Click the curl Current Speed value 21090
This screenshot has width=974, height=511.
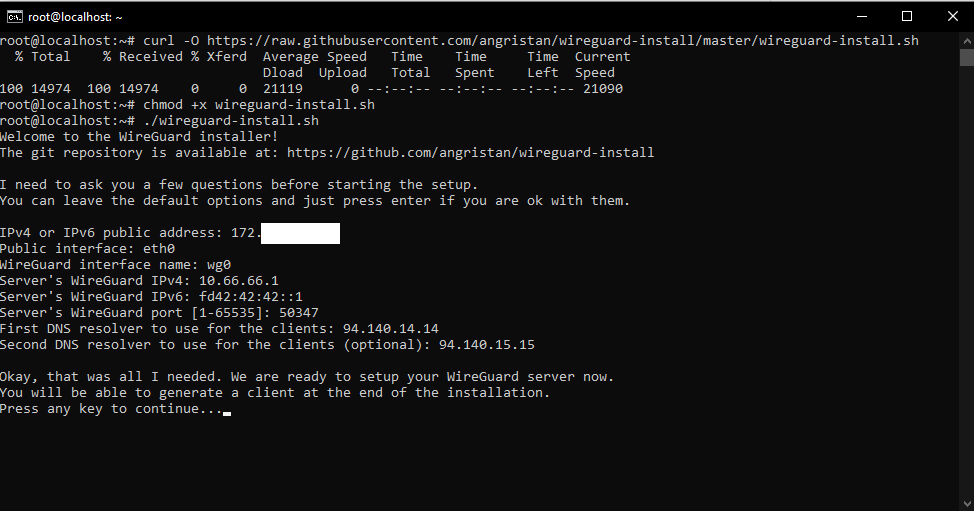point(602,89)
